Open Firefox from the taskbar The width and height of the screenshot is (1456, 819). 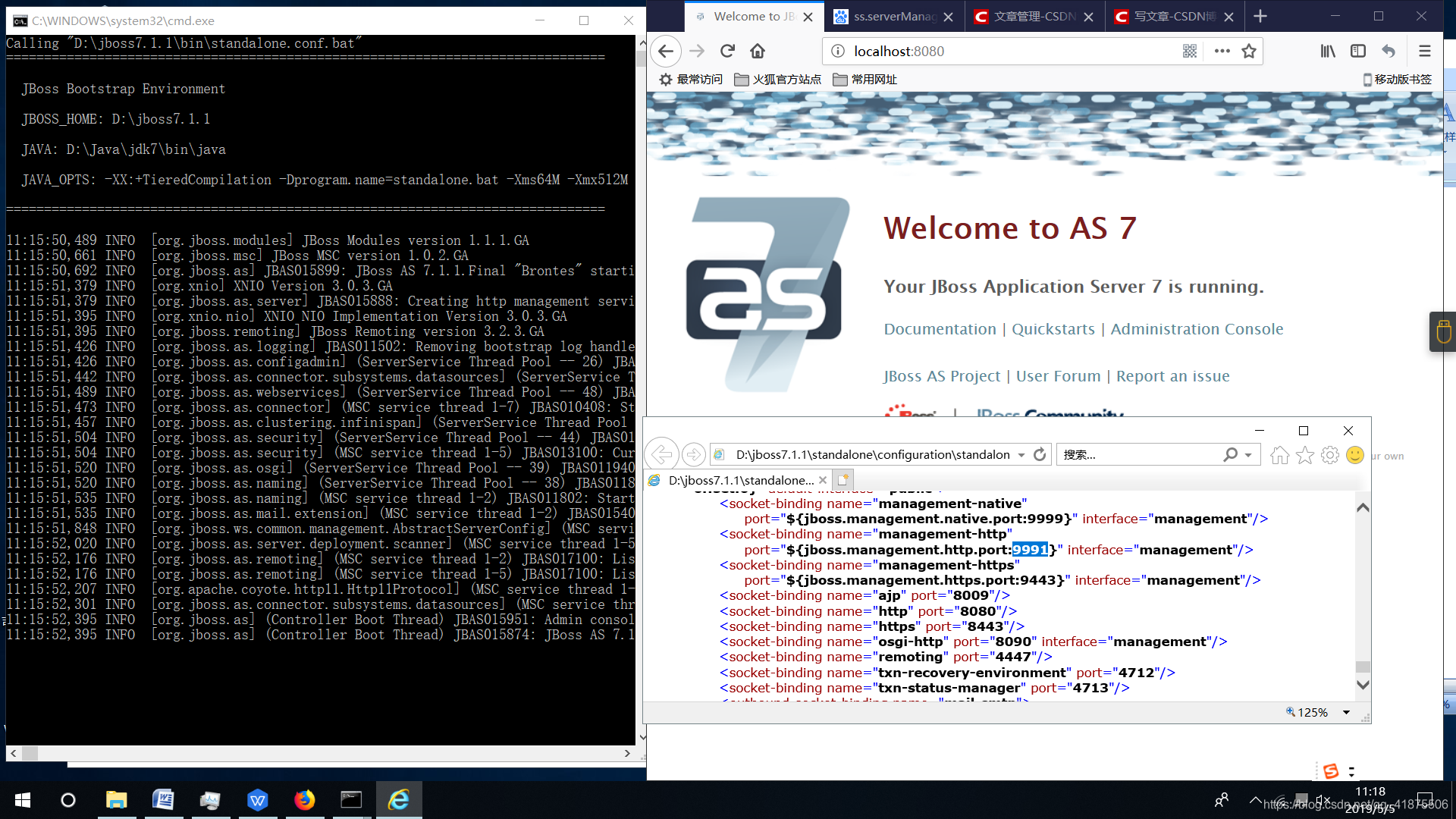click(304, 800)
